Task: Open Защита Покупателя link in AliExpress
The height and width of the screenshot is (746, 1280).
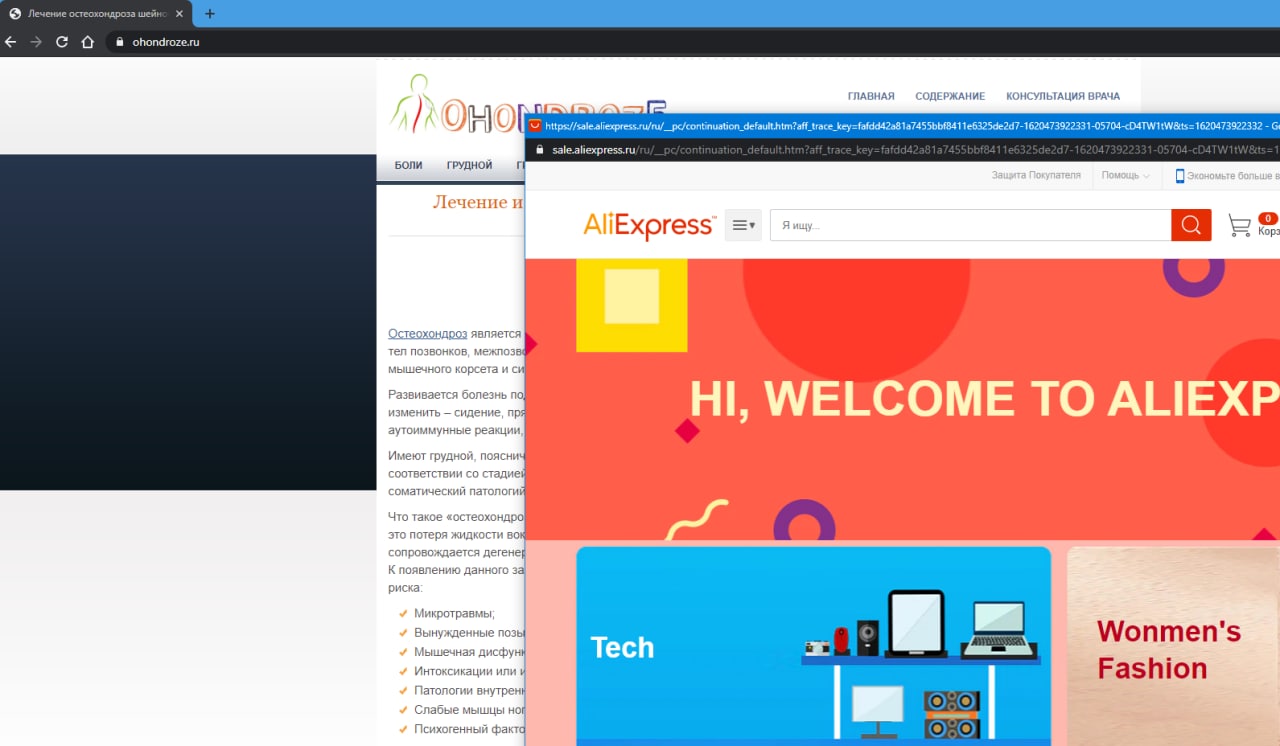Action: pos(1036,175)
